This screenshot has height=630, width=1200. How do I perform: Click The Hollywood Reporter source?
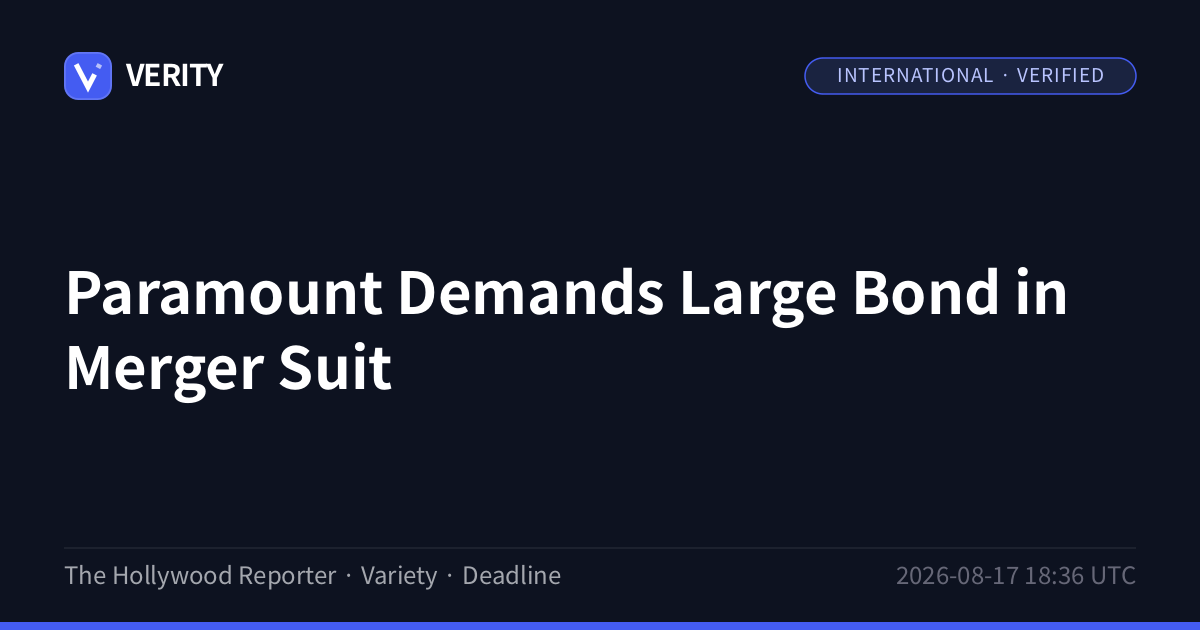(200, 576)
